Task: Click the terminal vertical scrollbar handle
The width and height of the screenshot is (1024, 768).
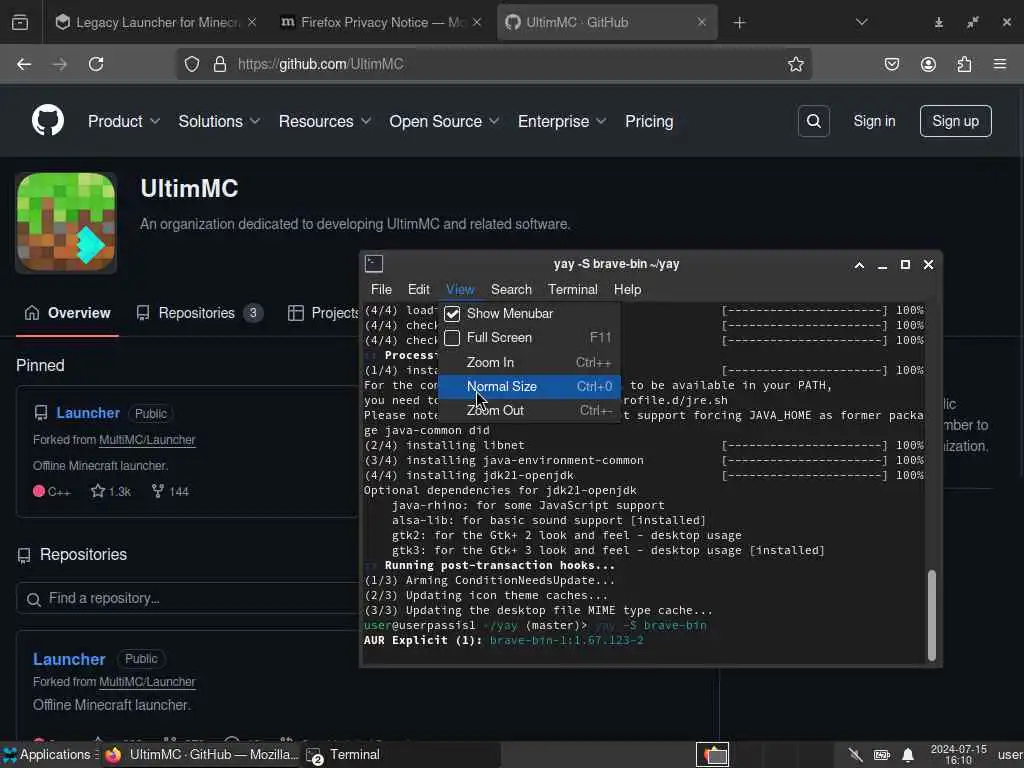Action: tap(932, 615)
